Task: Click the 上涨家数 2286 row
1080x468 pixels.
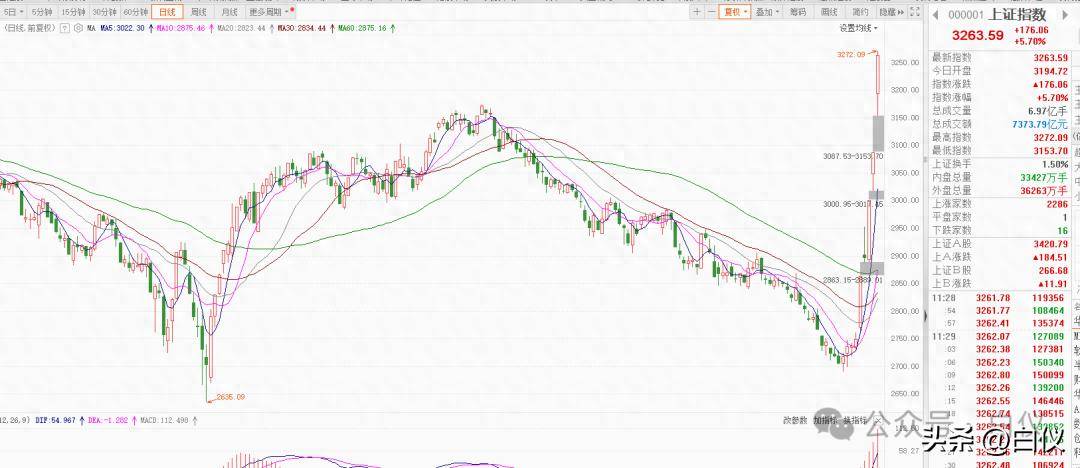Action: pyautogui.click(x=1000, y=204)
